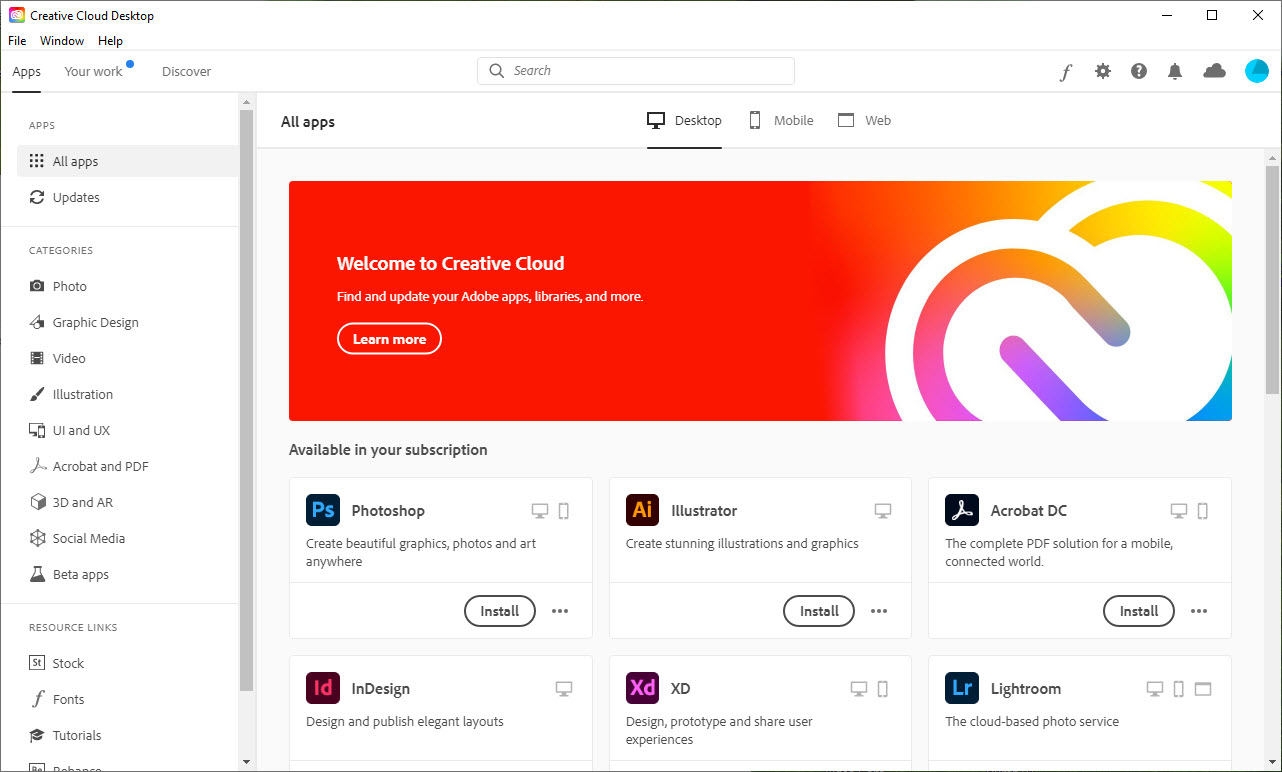Click Lightroom's web platform icon
Image resolution: width=1282 pixels, height=772 pixels.
click(1203, 689)
